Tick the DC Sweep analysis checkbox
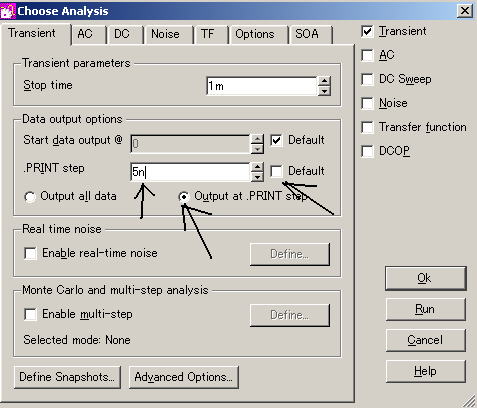This screenshot has height=408, width=477. pos(367,79)
